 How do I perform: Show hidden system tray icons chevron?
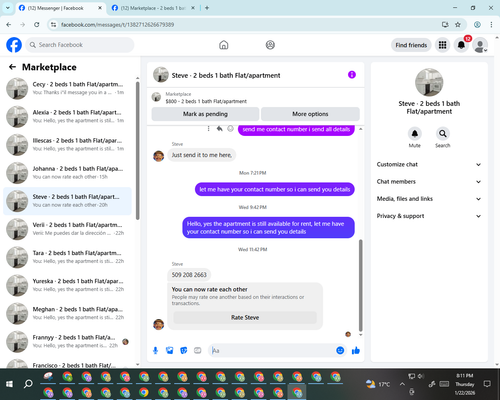point(402,384)
